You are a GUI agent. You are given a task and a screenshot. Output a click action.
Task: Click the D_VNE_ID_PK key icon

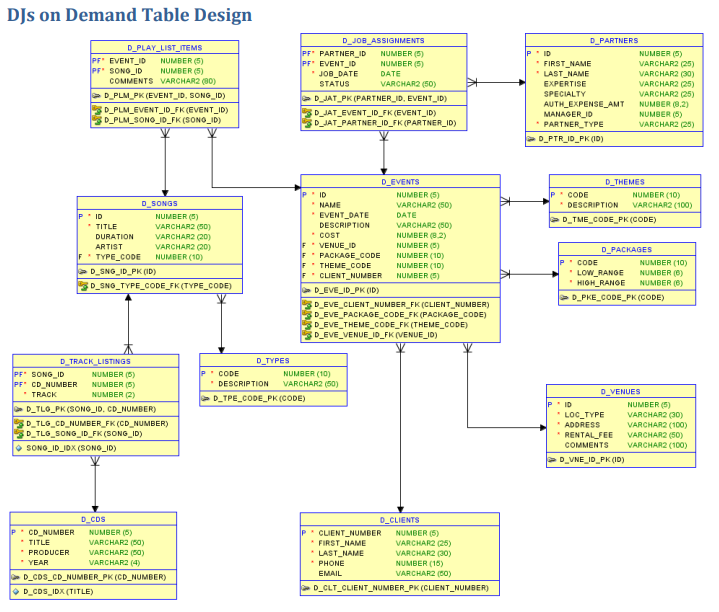[552, 460]
